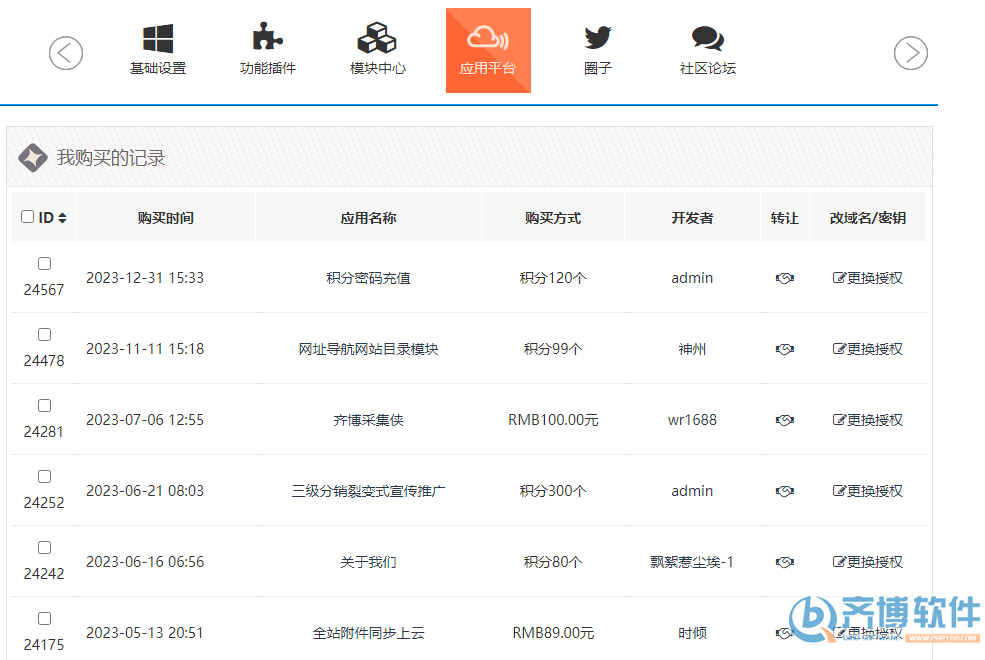Click 更换授权 for 网址导航网站目录模块
The image size is (985, 660).
point(868,350)
